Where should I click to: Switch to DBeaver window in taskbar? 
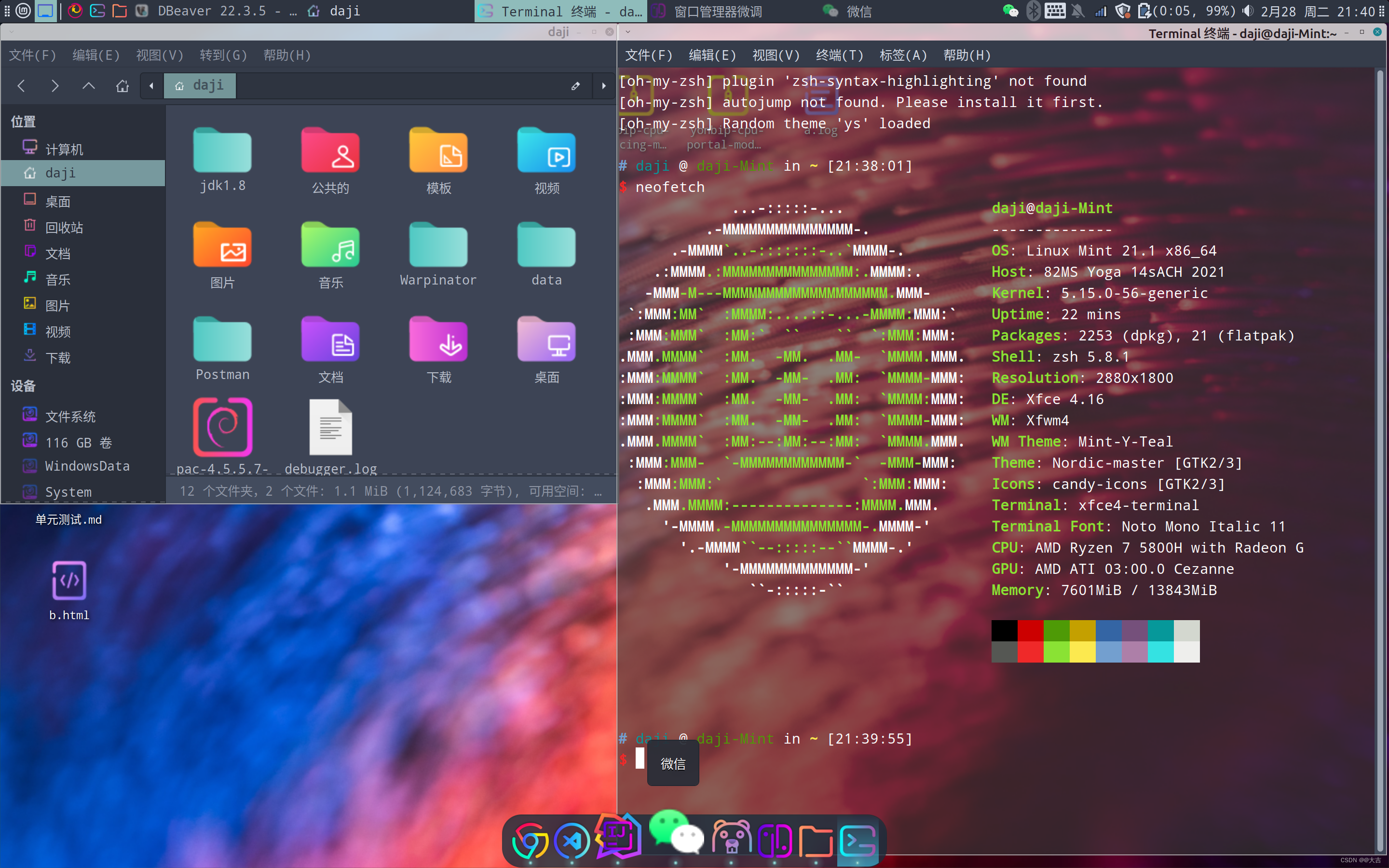coord(211,11)
